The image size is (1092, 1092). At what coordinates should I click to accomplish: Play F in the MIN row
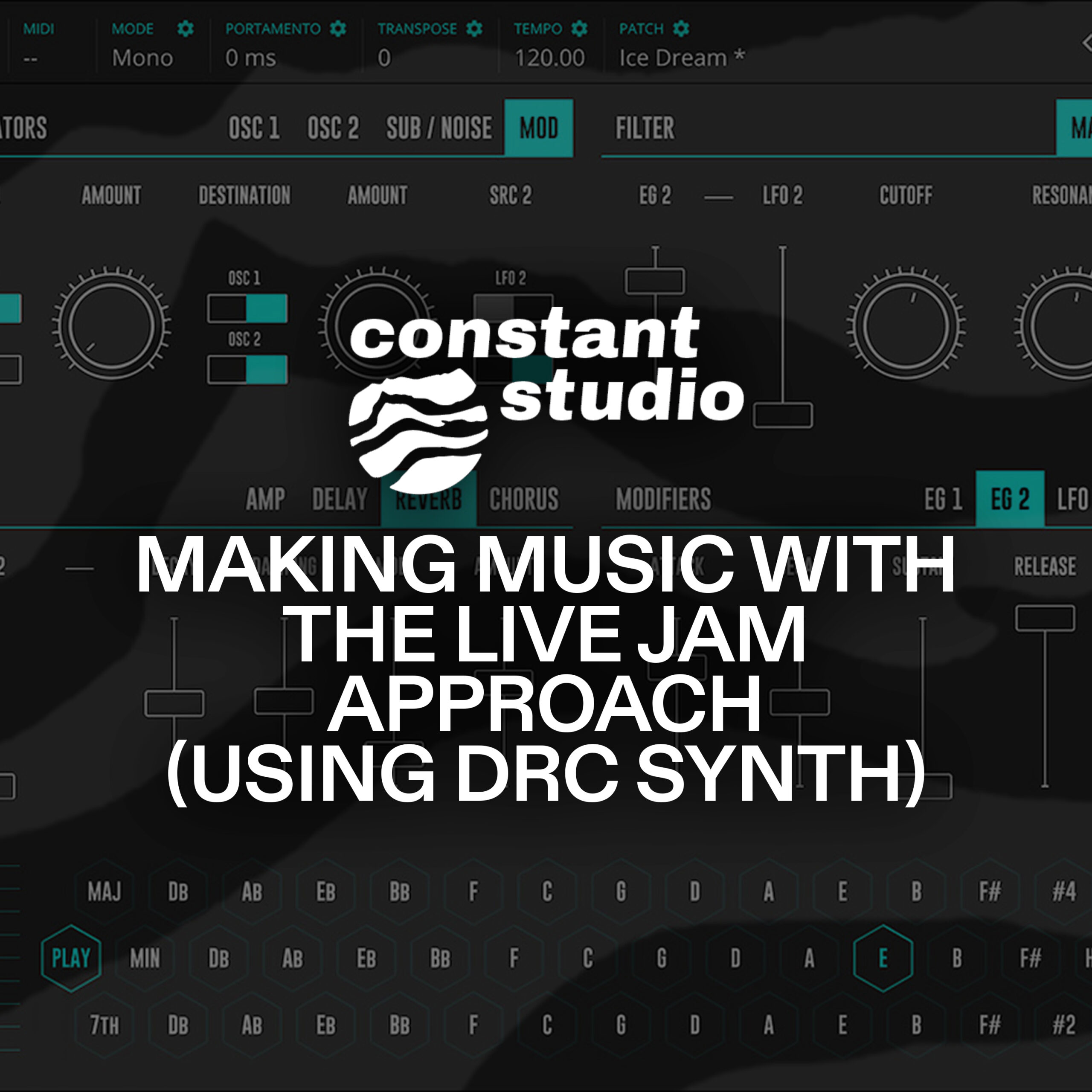coord(514,958)
